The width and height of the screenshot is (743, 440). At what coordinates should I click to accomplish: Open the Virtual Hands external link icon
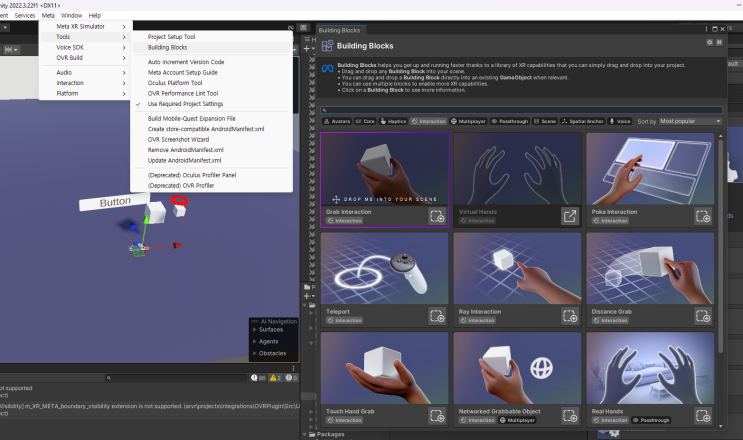pos(570,216)
